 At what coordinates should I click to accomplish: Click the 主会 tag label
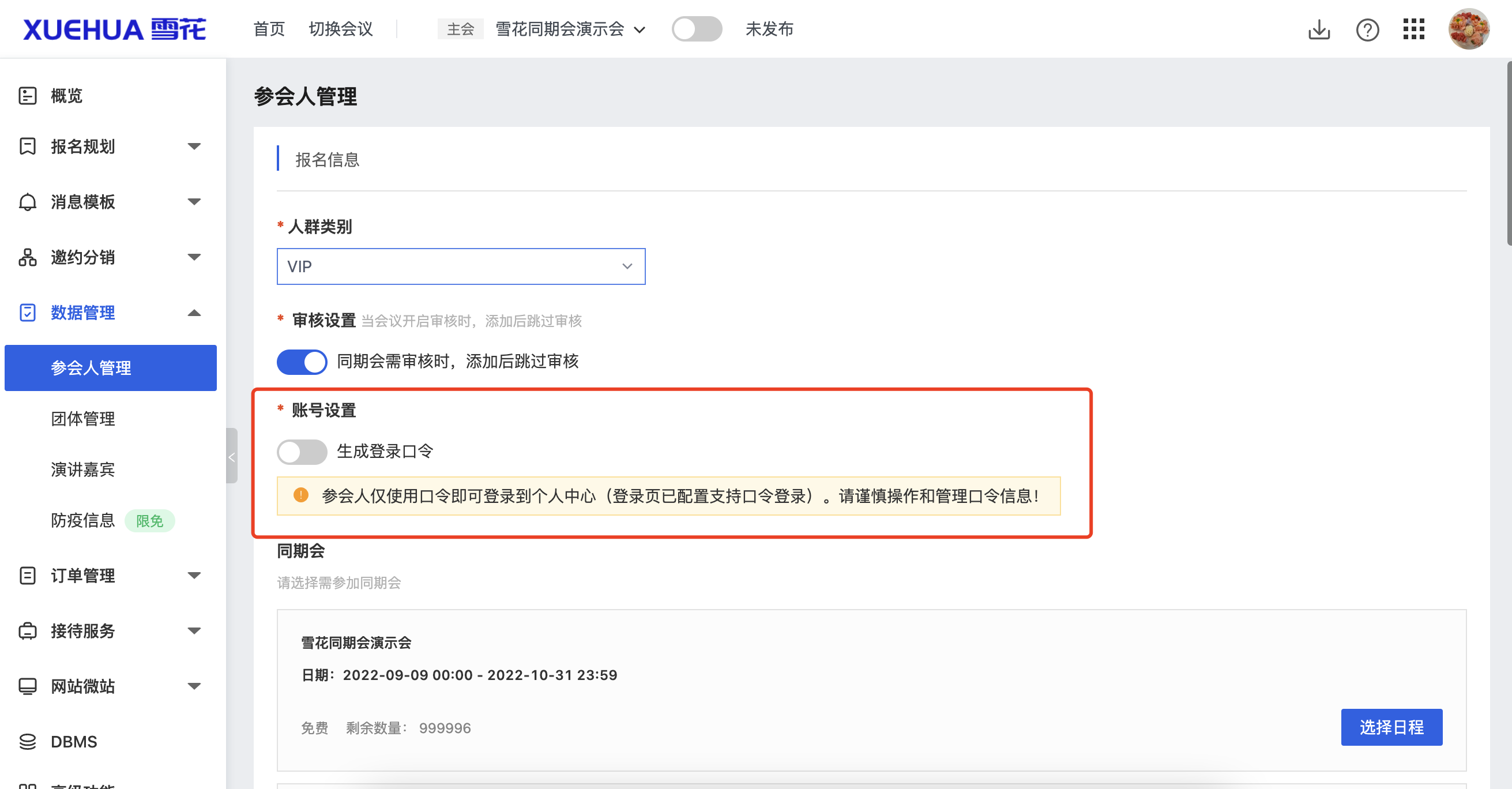[460, 29]
